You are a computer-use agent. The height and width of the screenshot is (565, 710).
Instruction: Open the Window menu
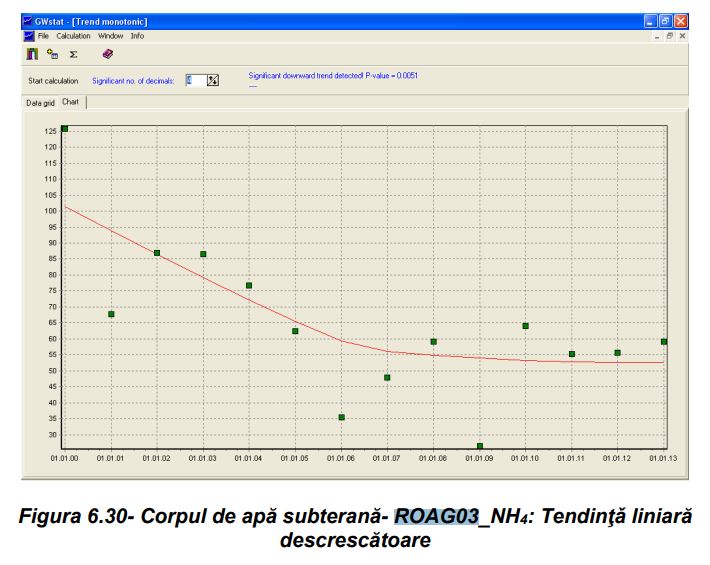[110, 36]
